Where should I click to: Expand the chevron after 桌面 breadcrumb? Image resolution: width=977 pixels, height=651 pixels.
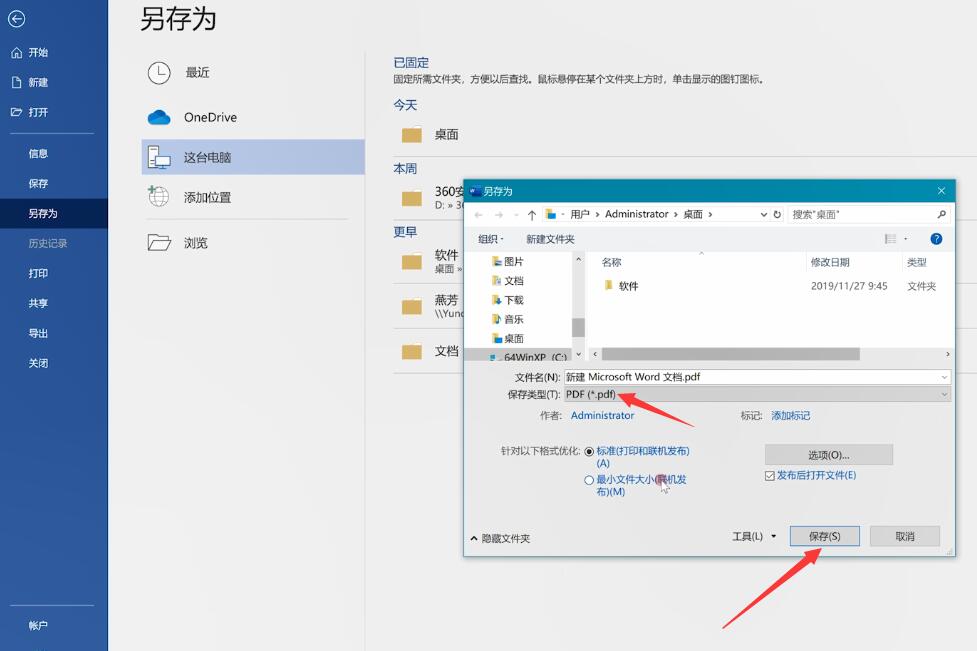710,214
